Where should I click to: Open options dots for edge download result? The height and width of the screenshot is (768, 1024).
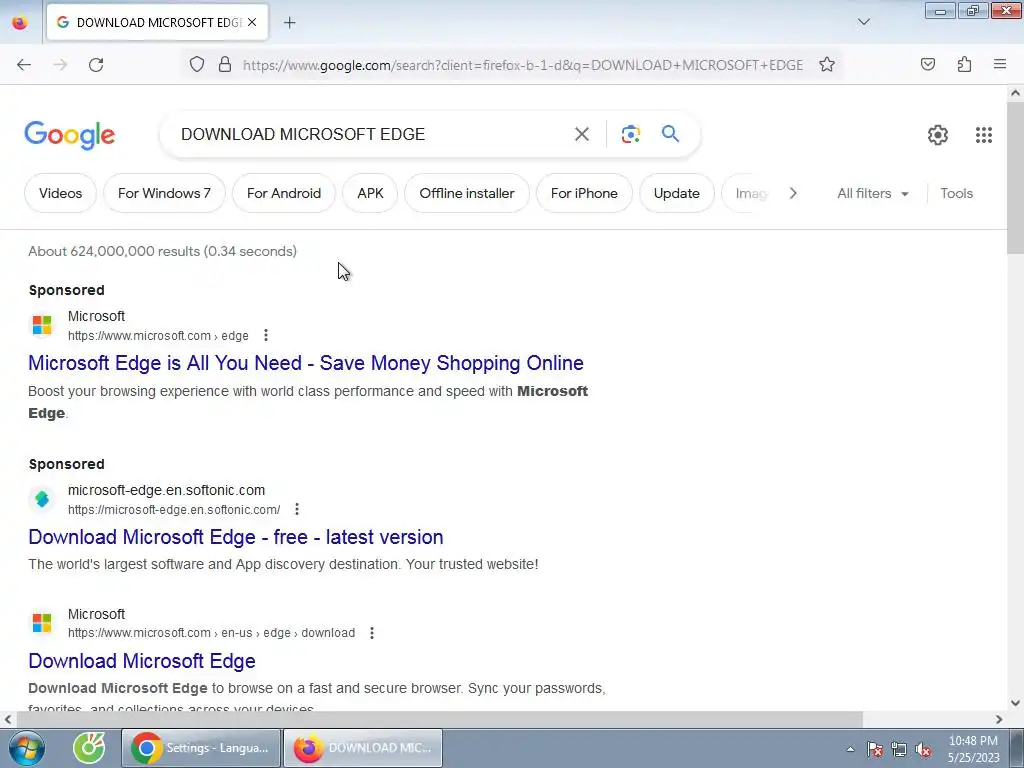click(372, 633)
